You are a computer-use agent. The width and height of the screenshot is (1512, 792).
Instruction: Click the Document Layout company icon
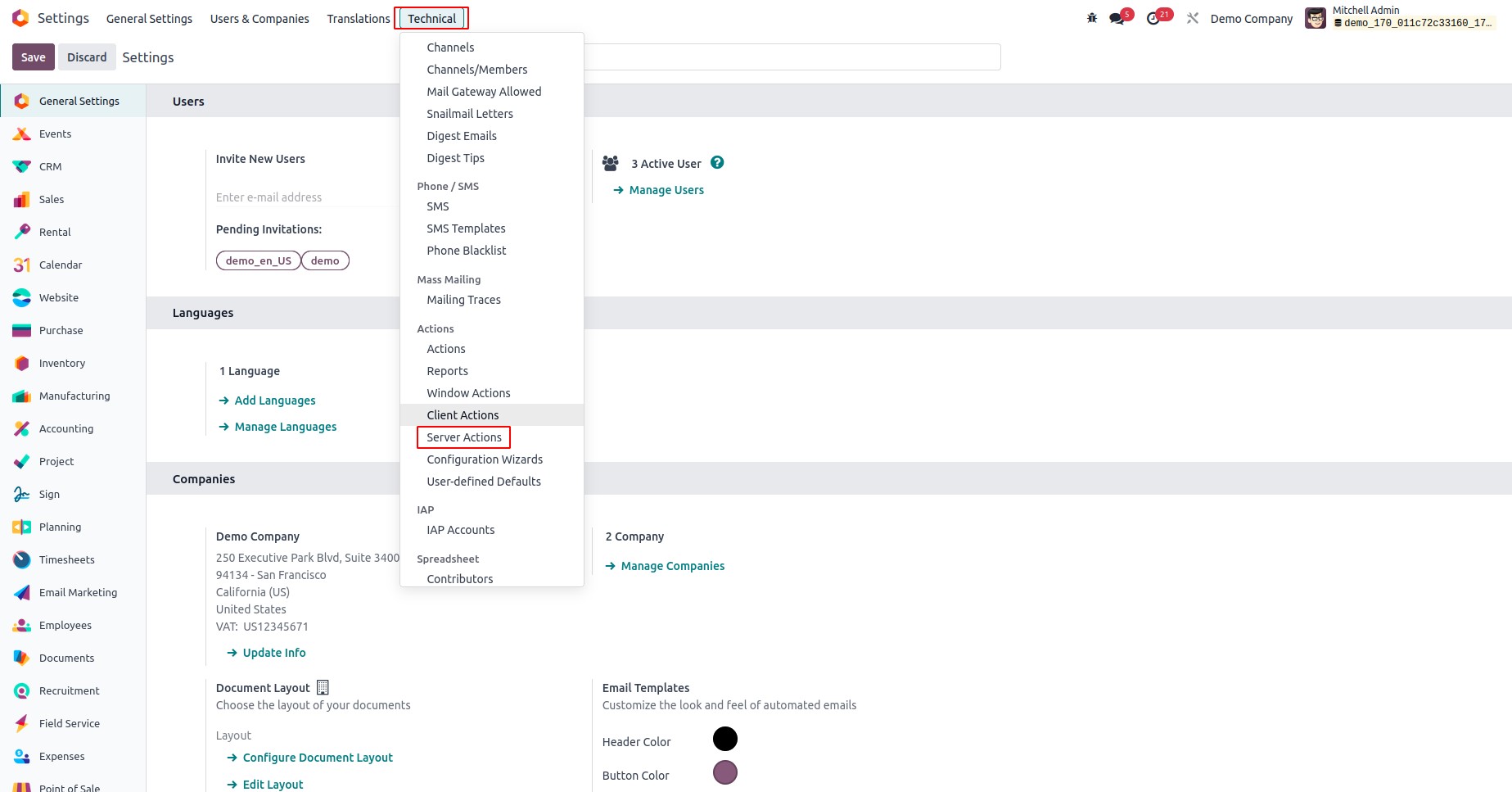[323, 687]
